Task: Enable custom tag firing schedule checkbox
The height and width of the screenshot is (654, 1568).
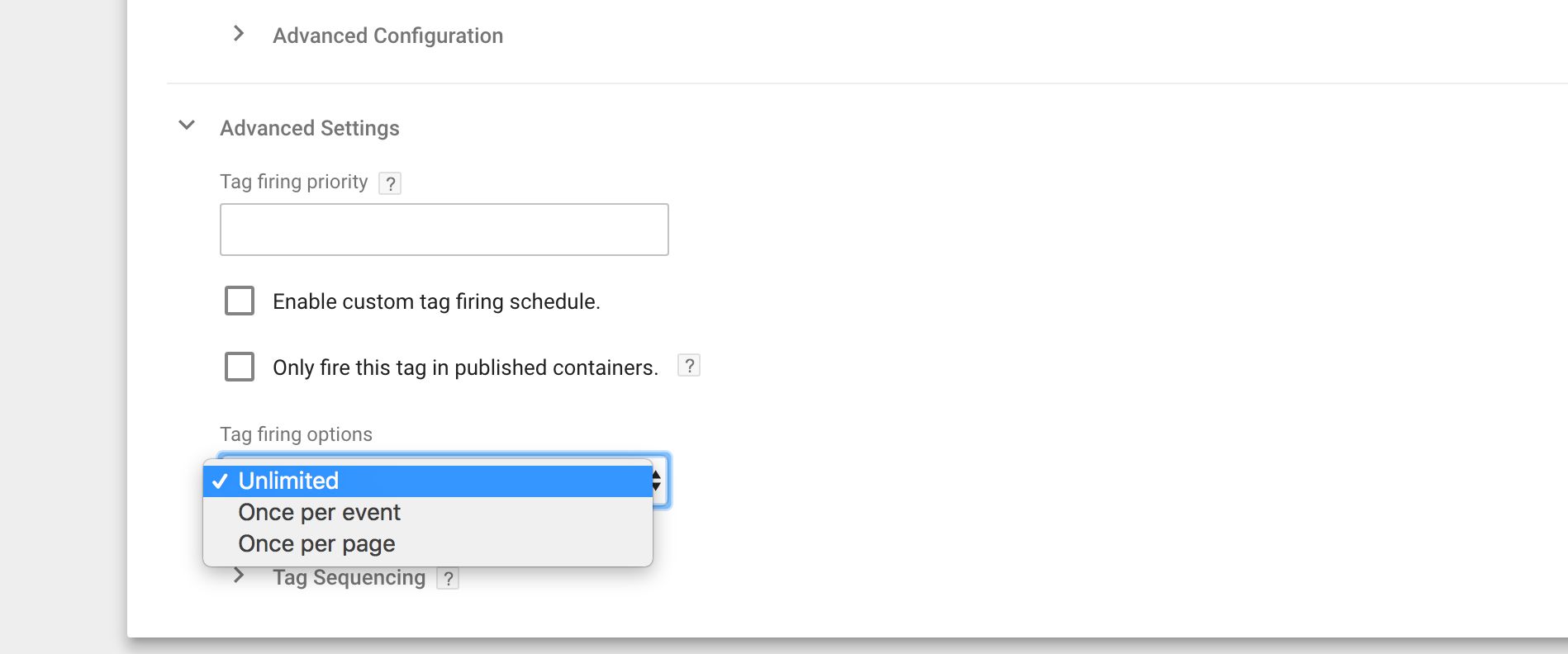Action: pos(240,301)
